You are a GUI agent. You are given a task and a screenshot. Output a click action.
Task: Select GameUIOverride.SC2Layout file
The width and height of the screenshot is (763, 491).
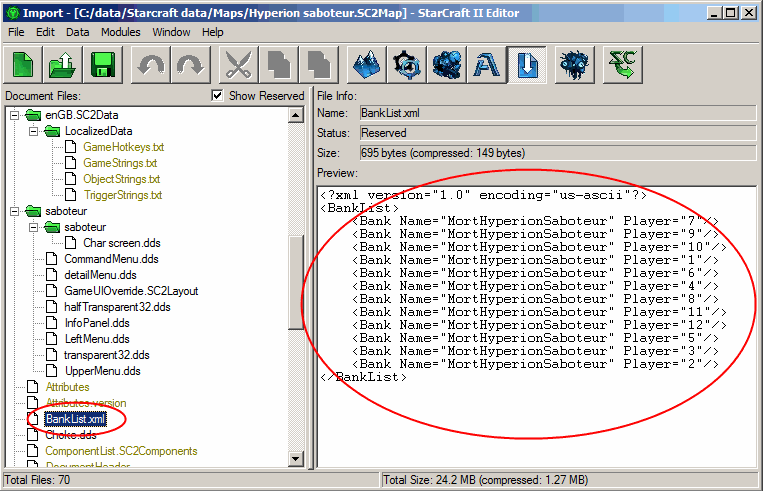[131, 291]
